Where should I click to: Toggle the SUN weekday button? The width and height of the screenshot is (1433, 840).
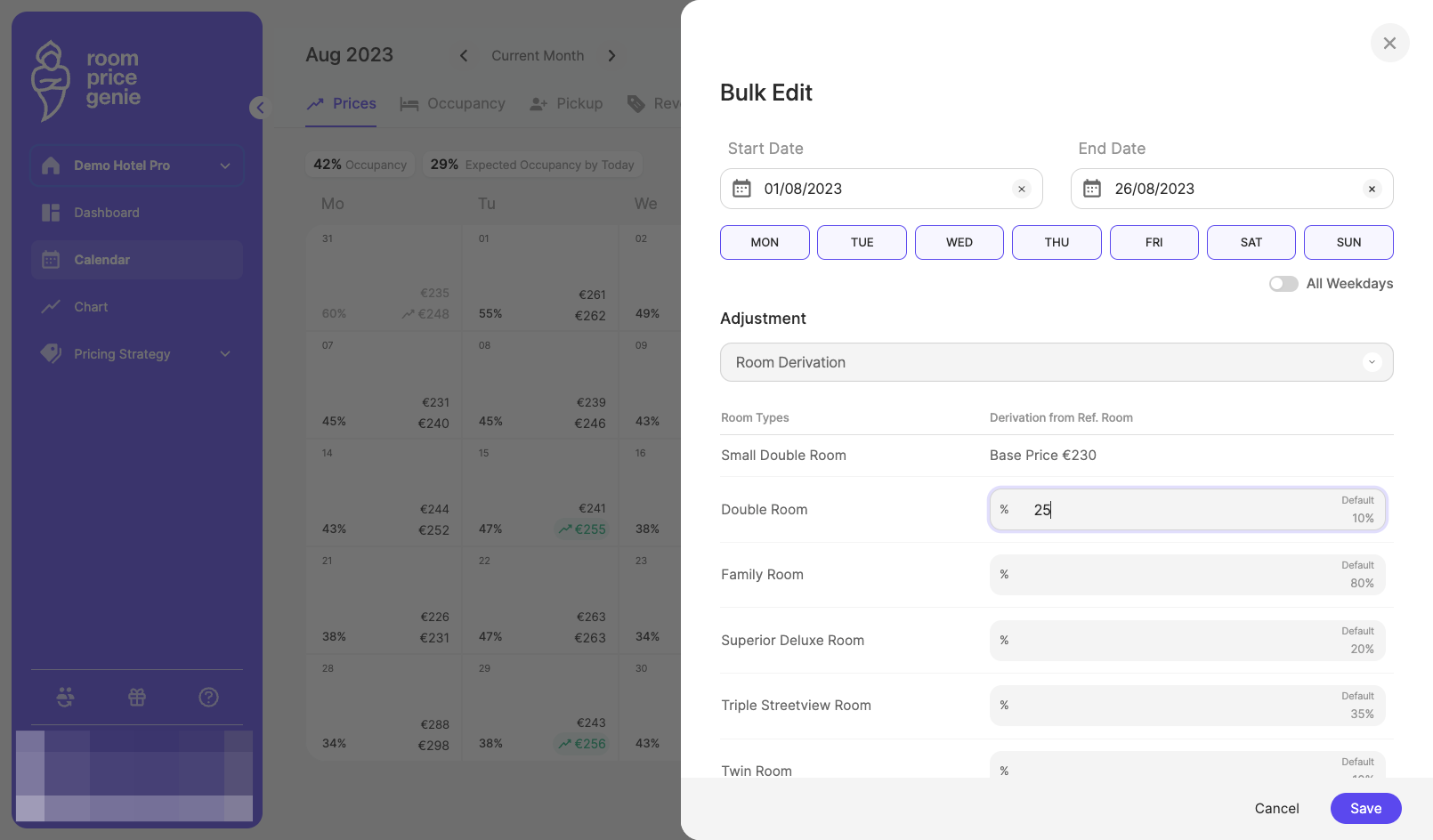coord(1348,242)
